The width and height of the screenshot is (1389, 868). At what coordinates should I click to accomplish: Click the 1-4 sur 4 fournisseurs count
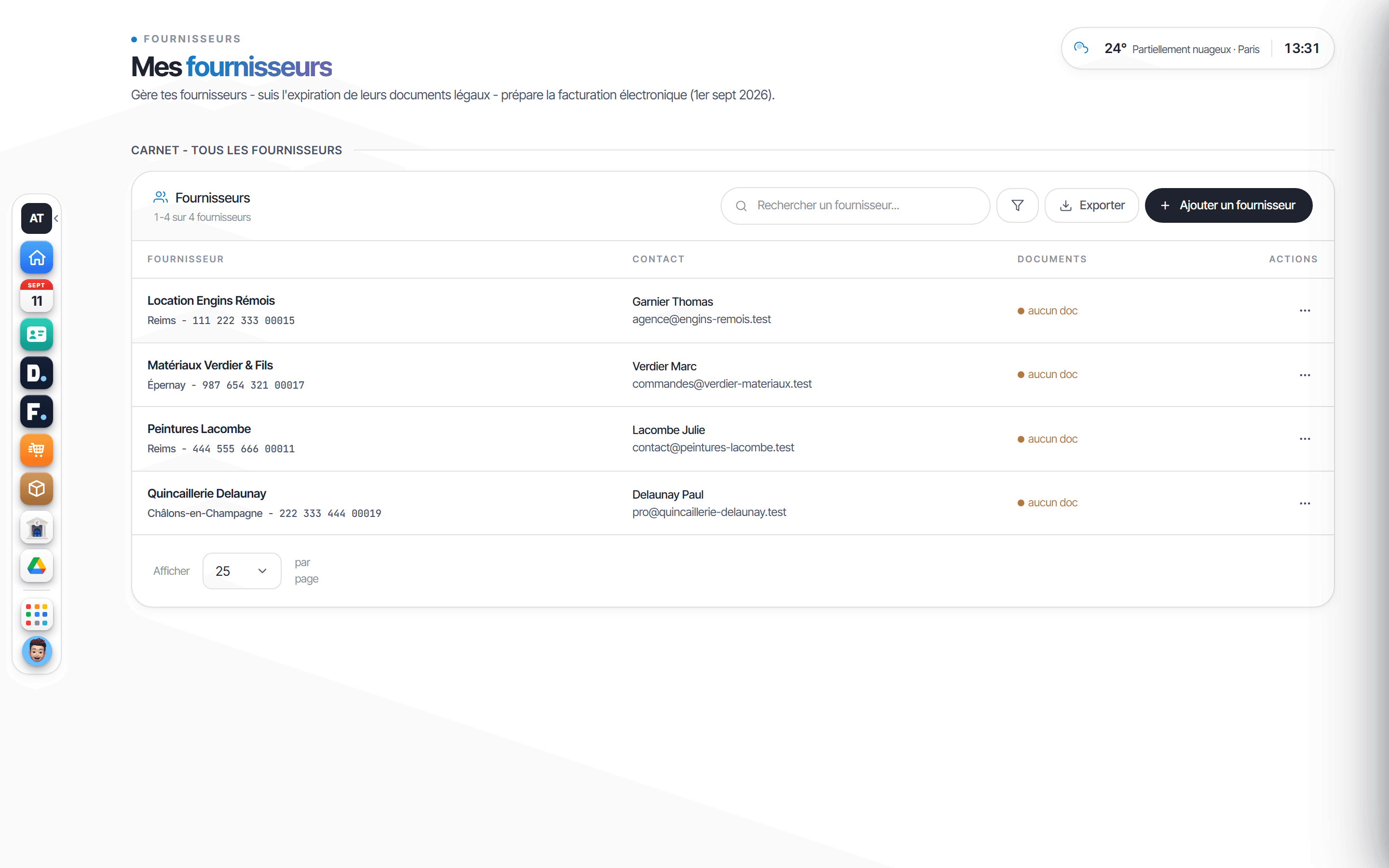pyautogui.click(x=202, y=217)
